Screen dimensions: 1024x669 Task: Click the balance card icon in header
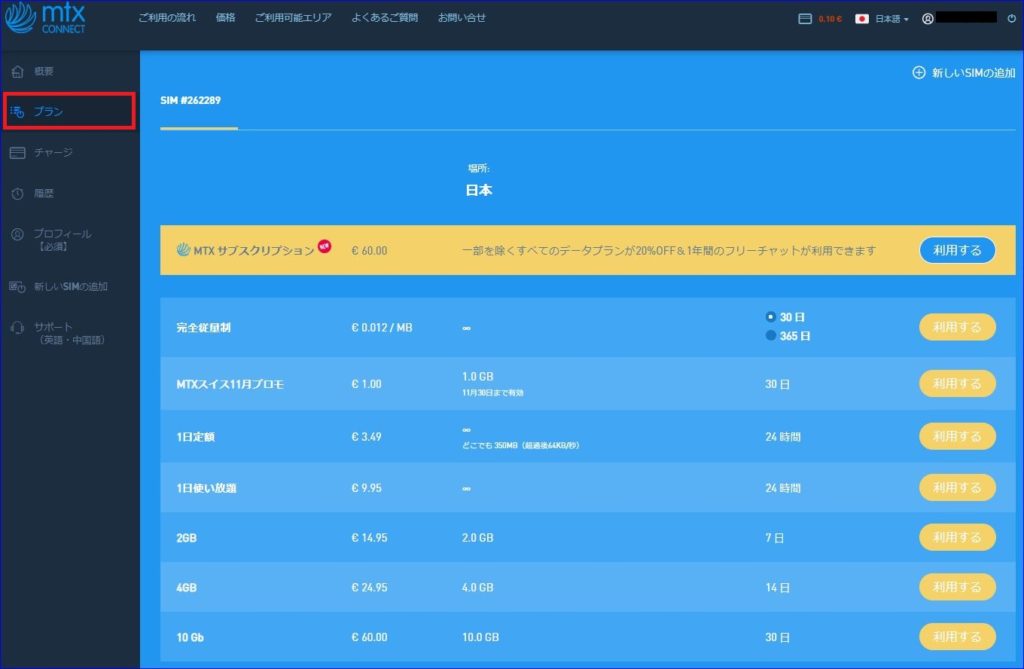click(805, 19)
